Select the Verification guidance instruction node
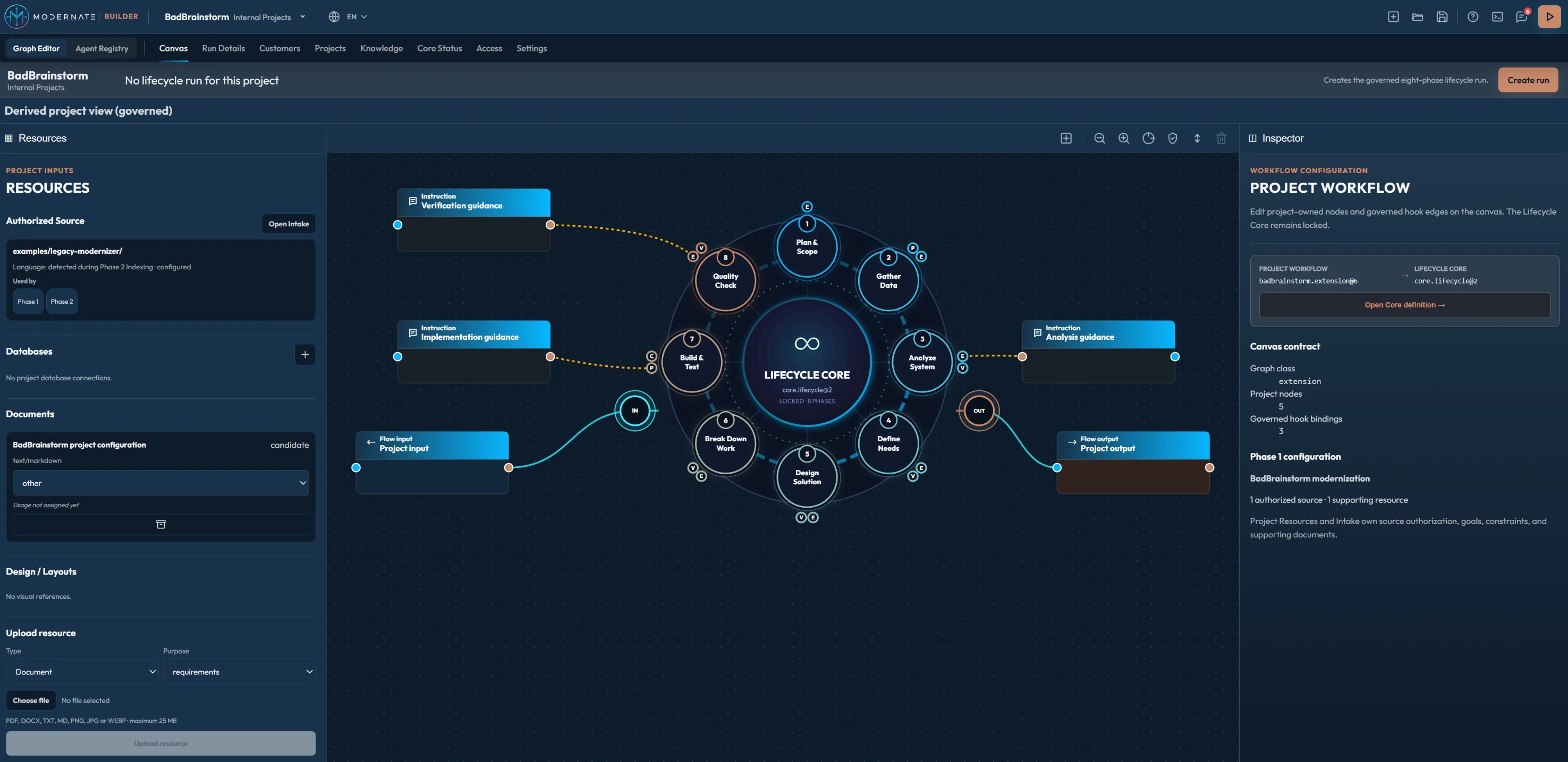The image size is (1568, 762). pos(473,219)
